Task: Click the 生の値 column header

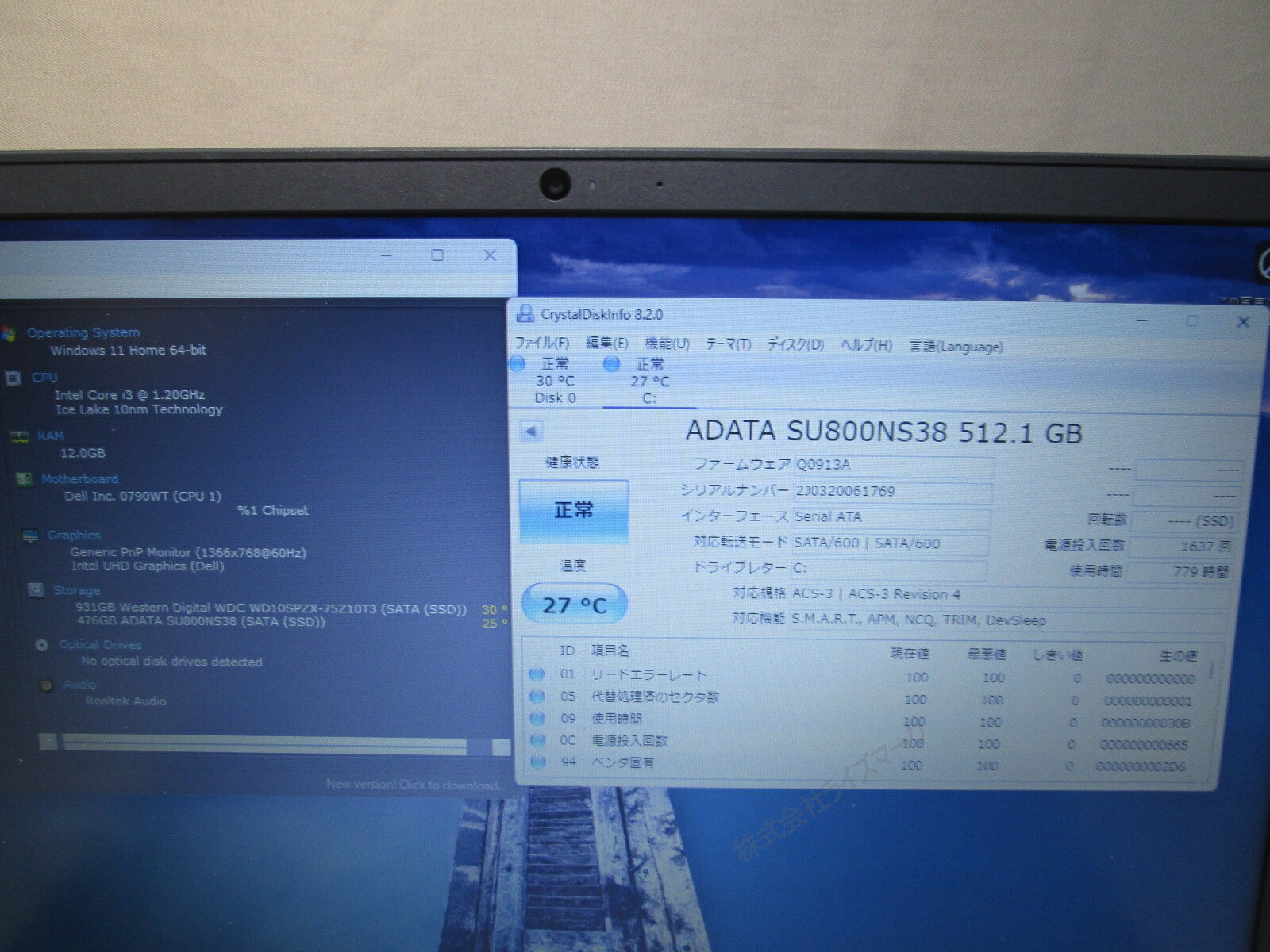Action: 1178,656
